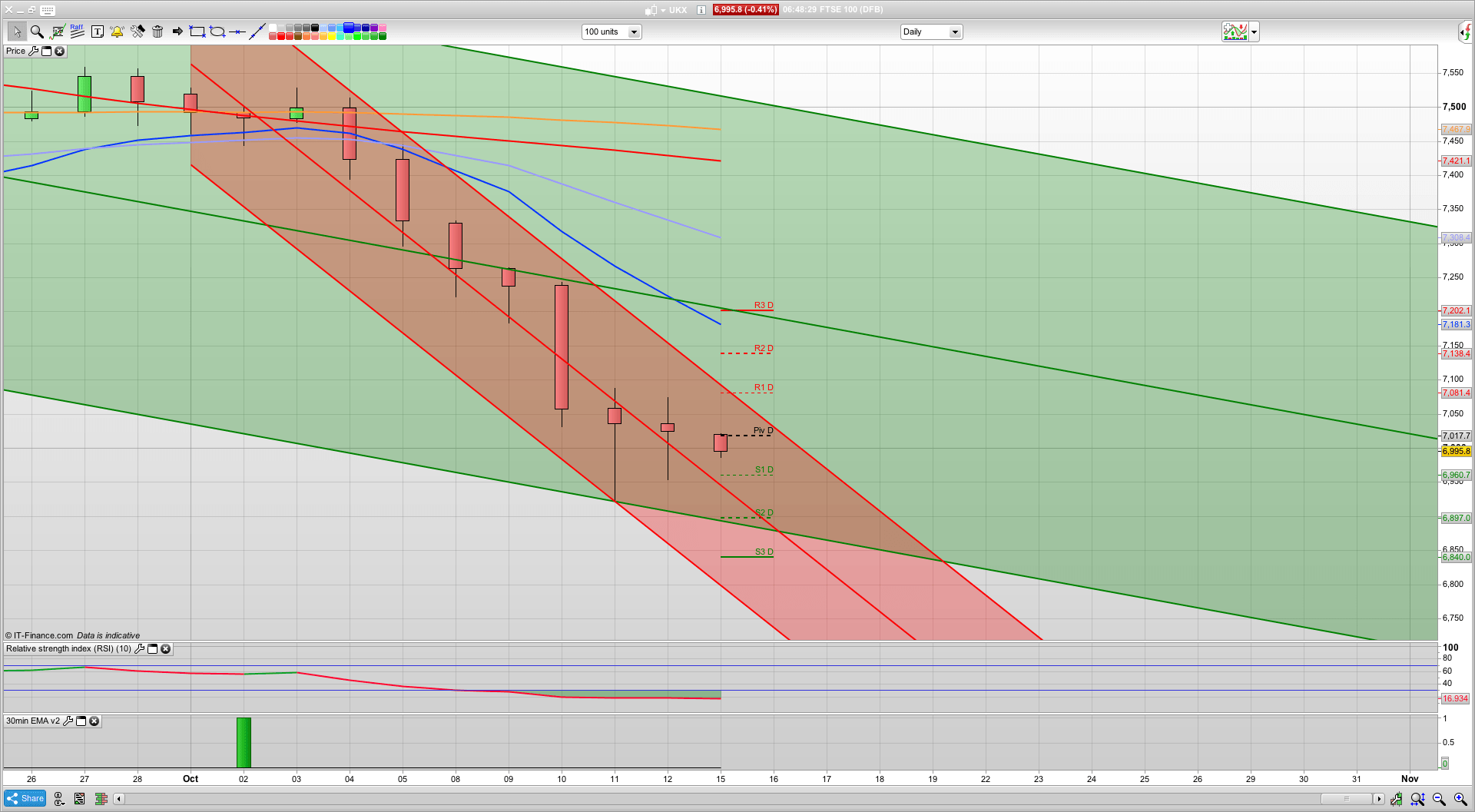Screen dimensions: 1475x812
Task: Select the magnifying glass zoom tool
Action: pyautogui.click(x=37, y=31)
